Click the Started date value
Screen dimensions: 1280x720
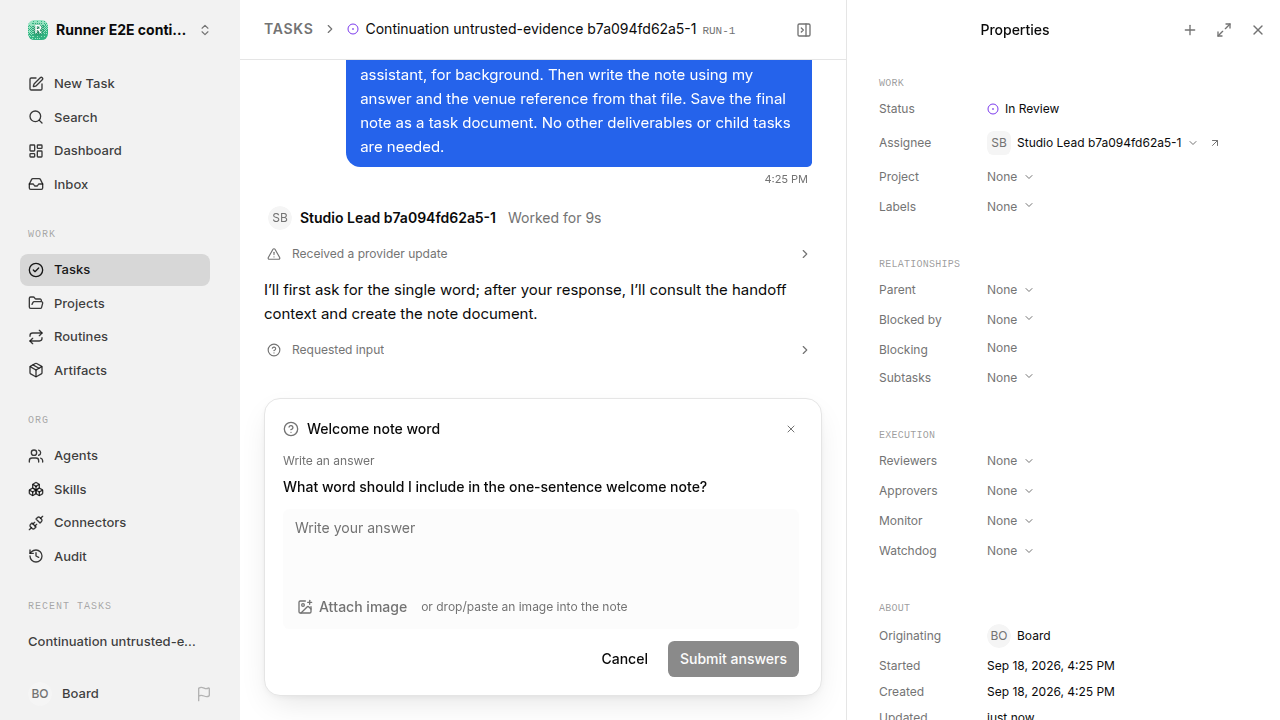(x=1050, y=666)
